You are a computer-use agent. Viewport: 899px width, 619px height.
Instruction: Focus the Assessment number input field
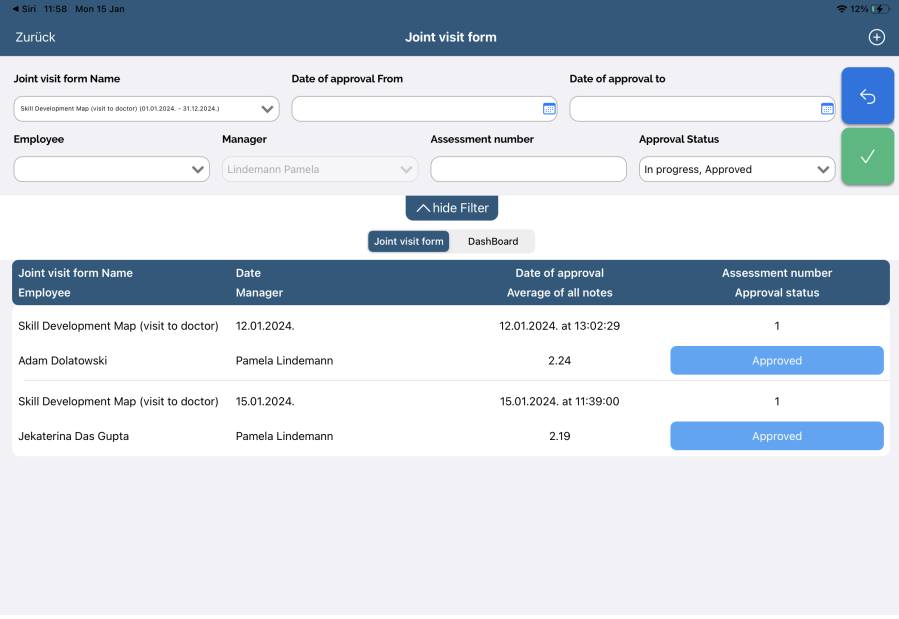[528, 169]
